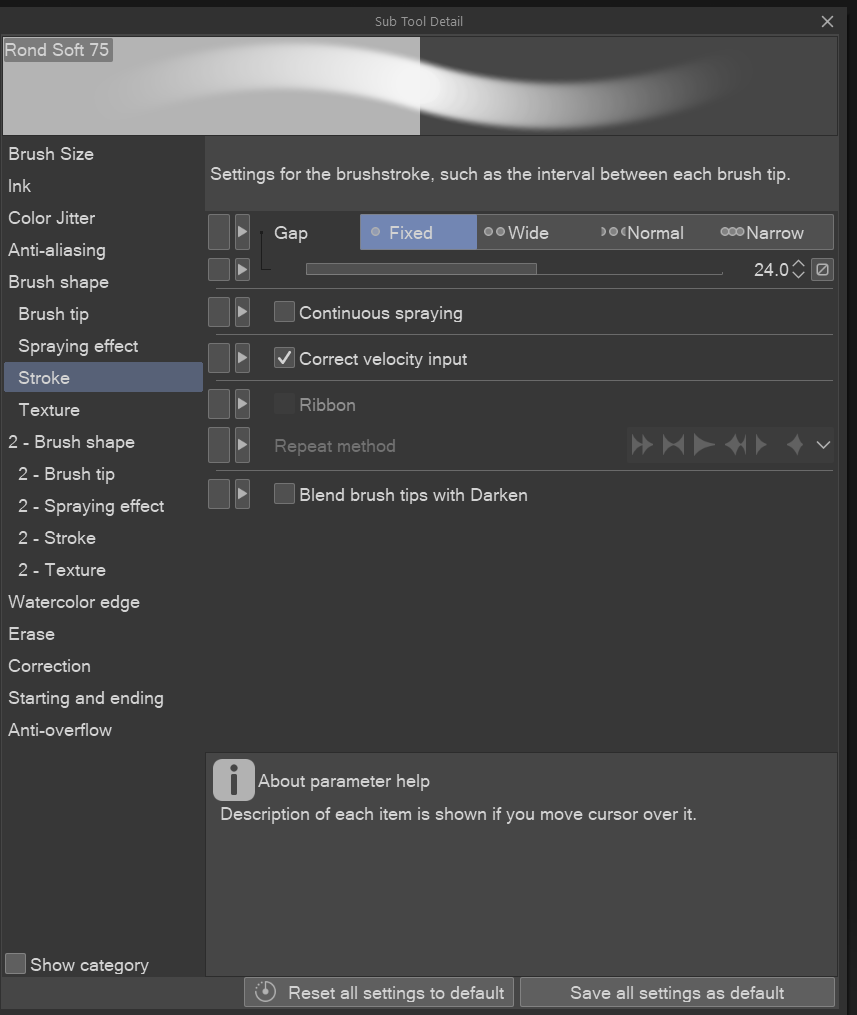Uncheck Correct velocity input
This screenshot has width=857, height=1015.
coord(284,358)
